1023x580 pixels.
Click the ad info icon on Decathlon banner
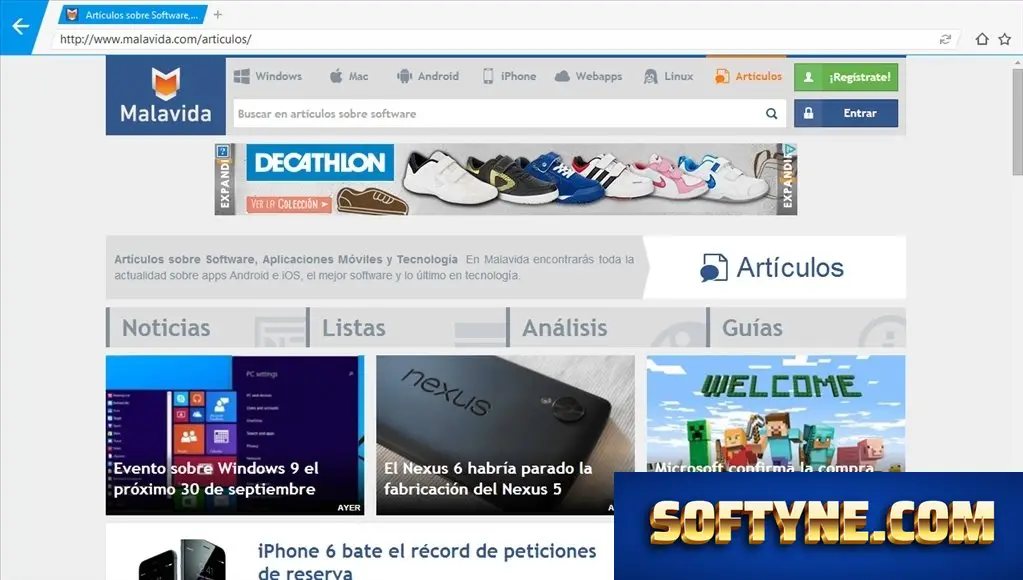click(x=222, y=151)
